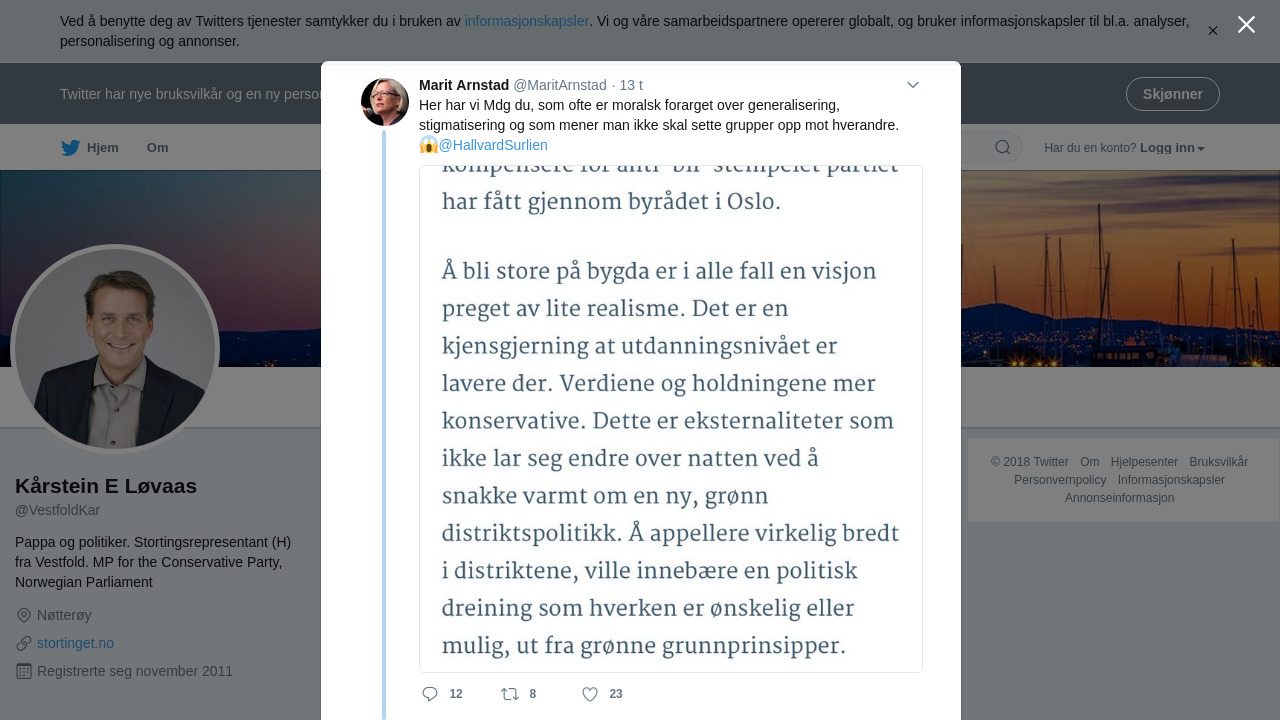Reply to Marit Arnstad's tweet
Screen dimensions: 1280x720
coord(430,694)
